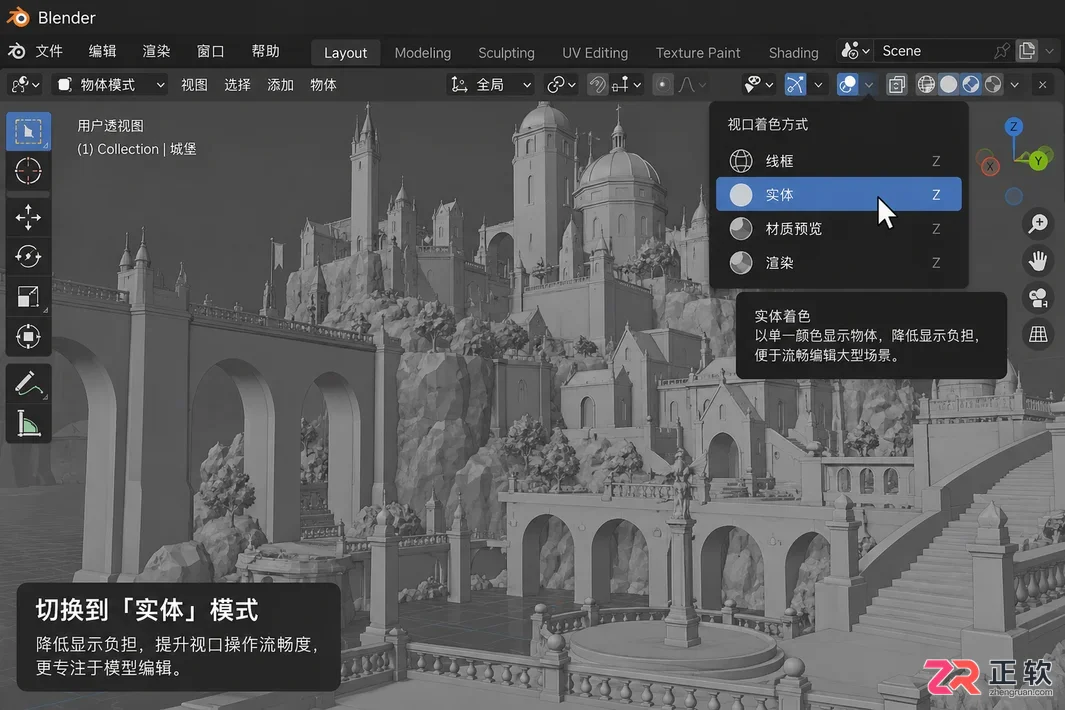Switch perspective/orthographic grid icon
This screenshot has width=1065, height=710.
(x=1038, y=334)
